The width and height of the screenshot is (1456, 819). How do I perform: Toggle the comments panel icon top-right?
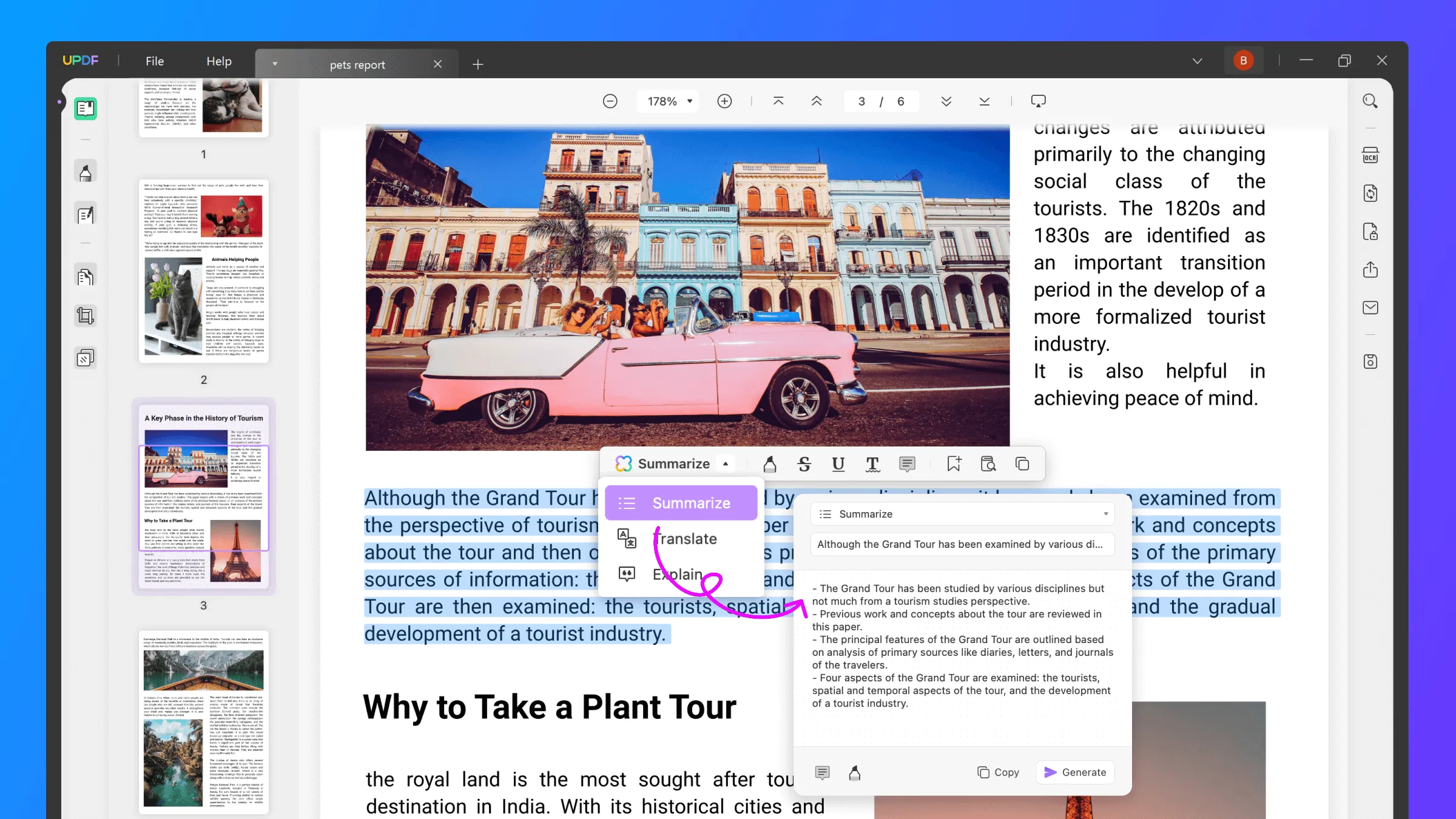tap(1039, 101)
